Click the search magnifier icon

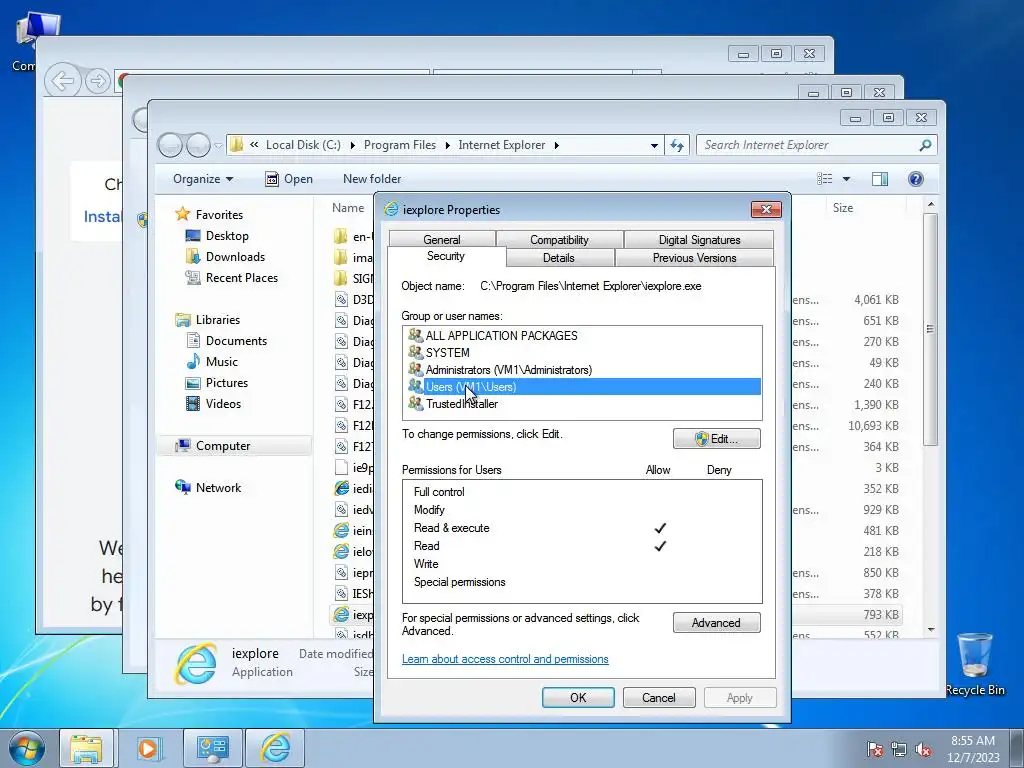pyautogui.click(x=925, y=145)
